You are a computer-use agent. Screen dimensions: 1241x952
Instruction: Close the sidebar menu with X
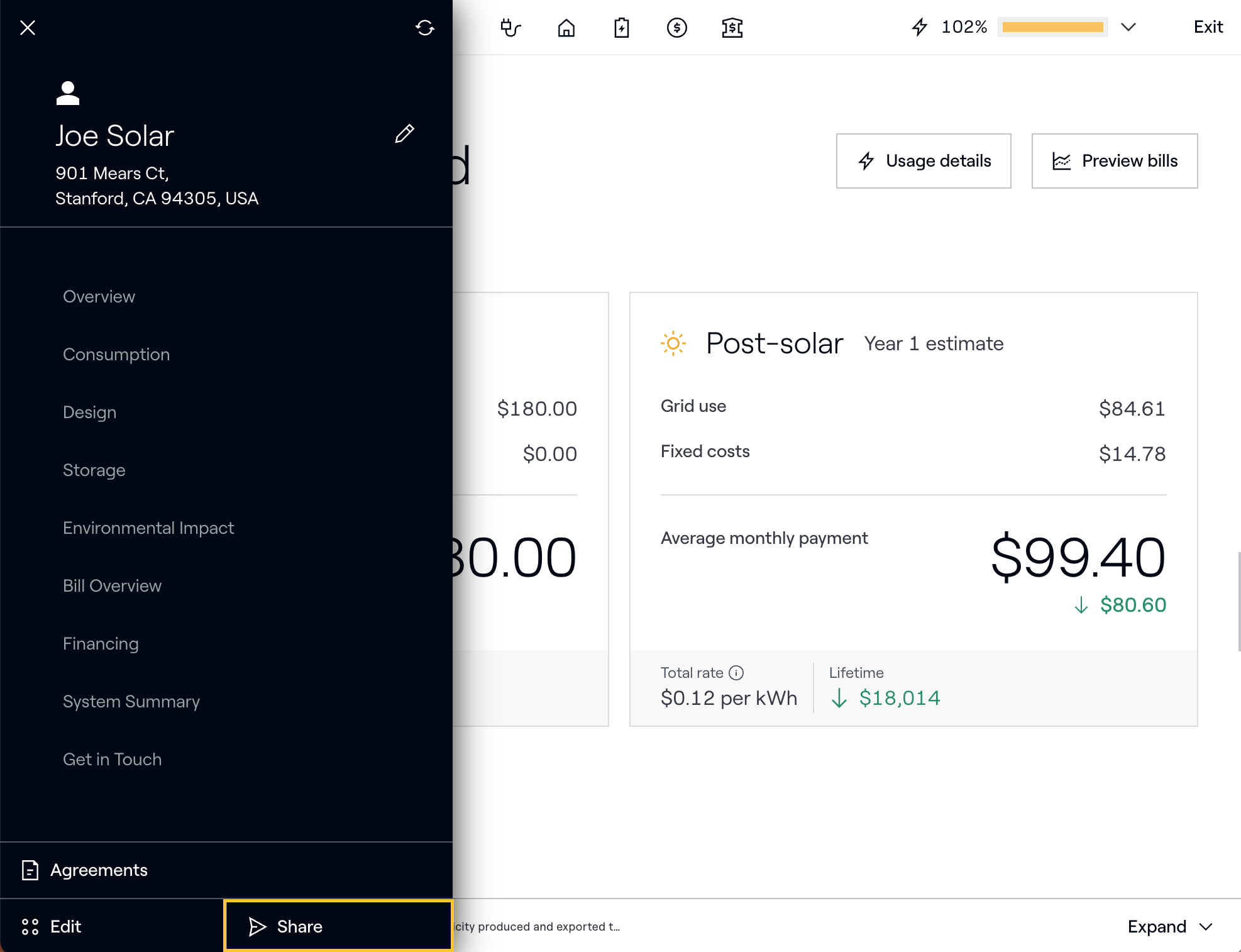click(x=28, y=28)
